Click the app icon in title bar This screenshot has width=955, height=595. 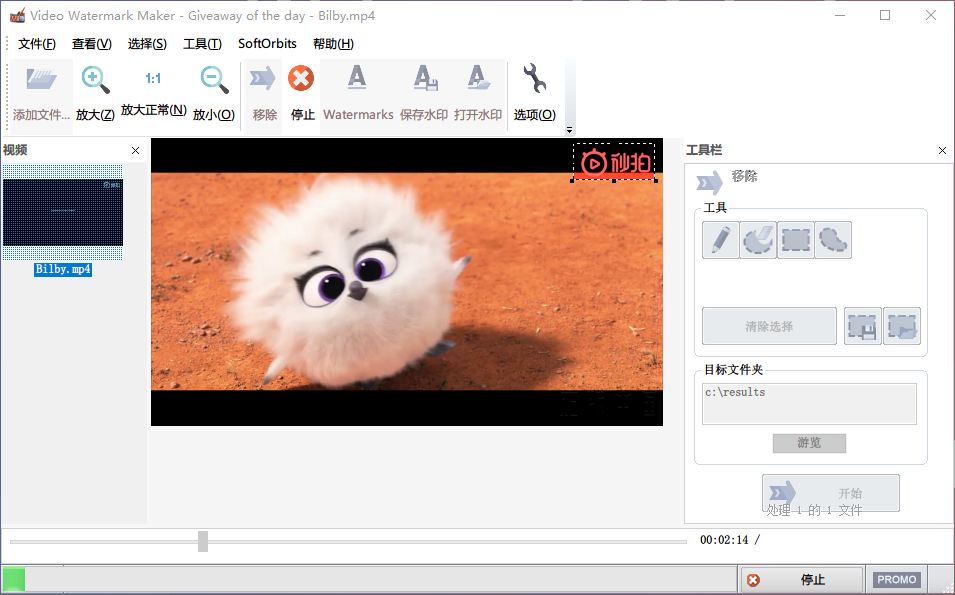(17, 15)
